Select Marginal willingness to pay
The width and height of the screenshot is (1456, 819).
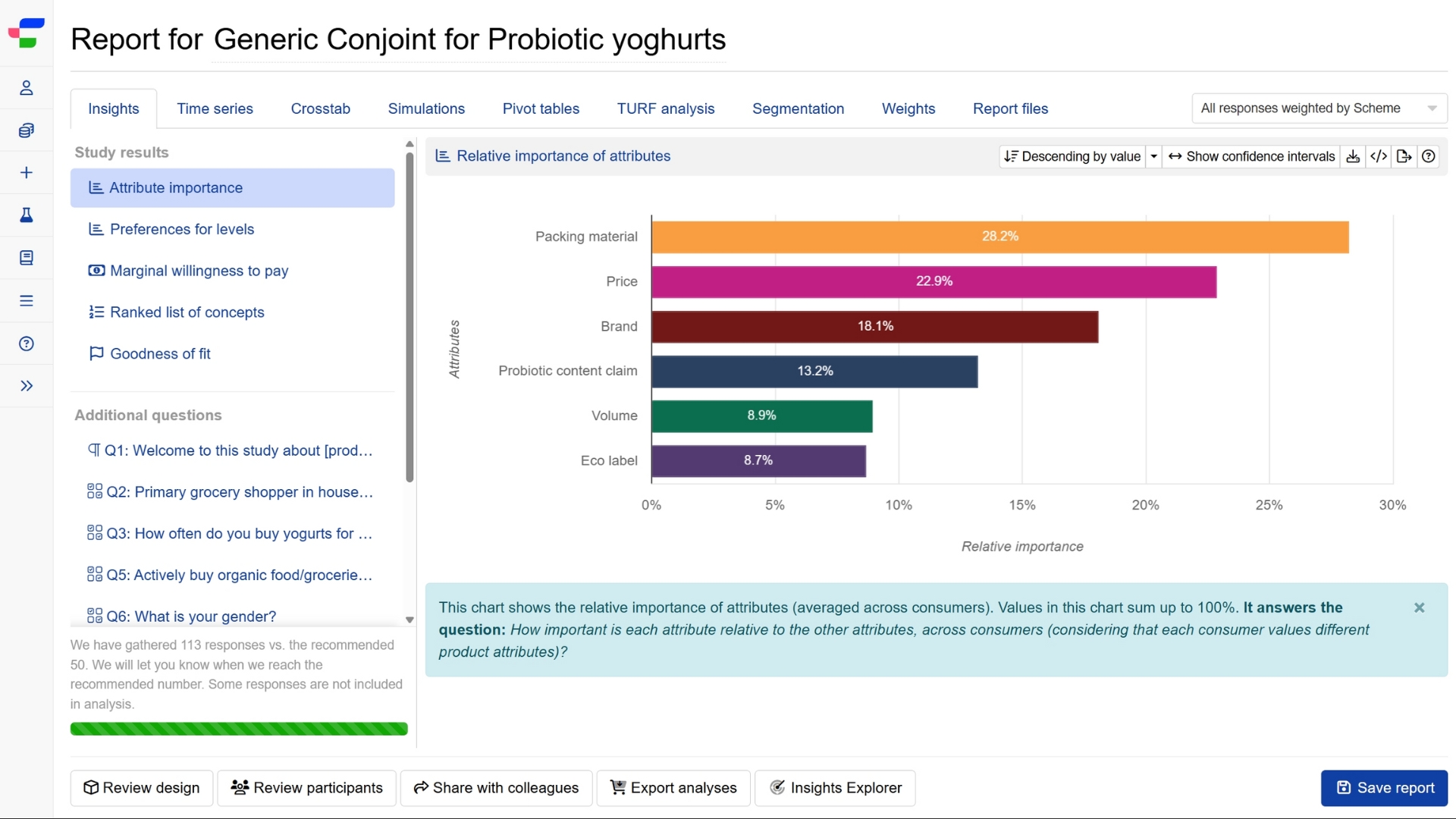[x=199, y=271]
